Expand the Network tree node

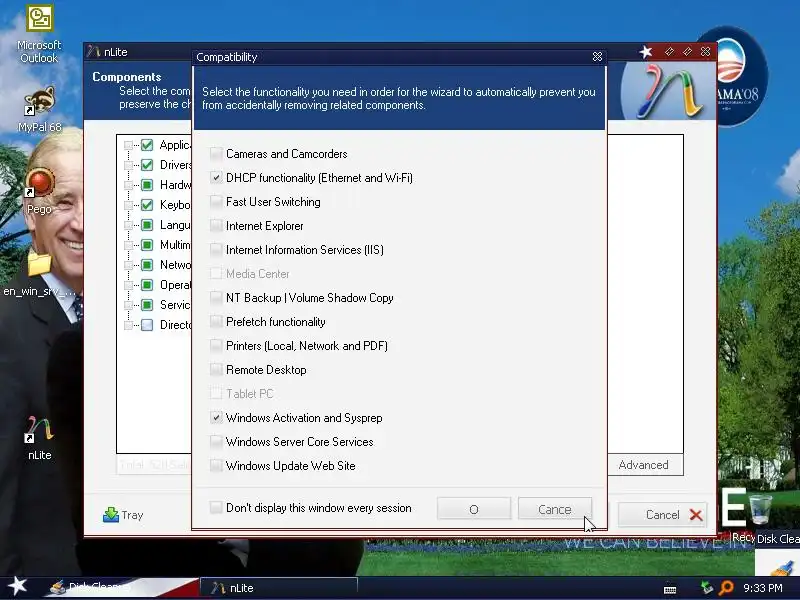click(x=129, y=265)
